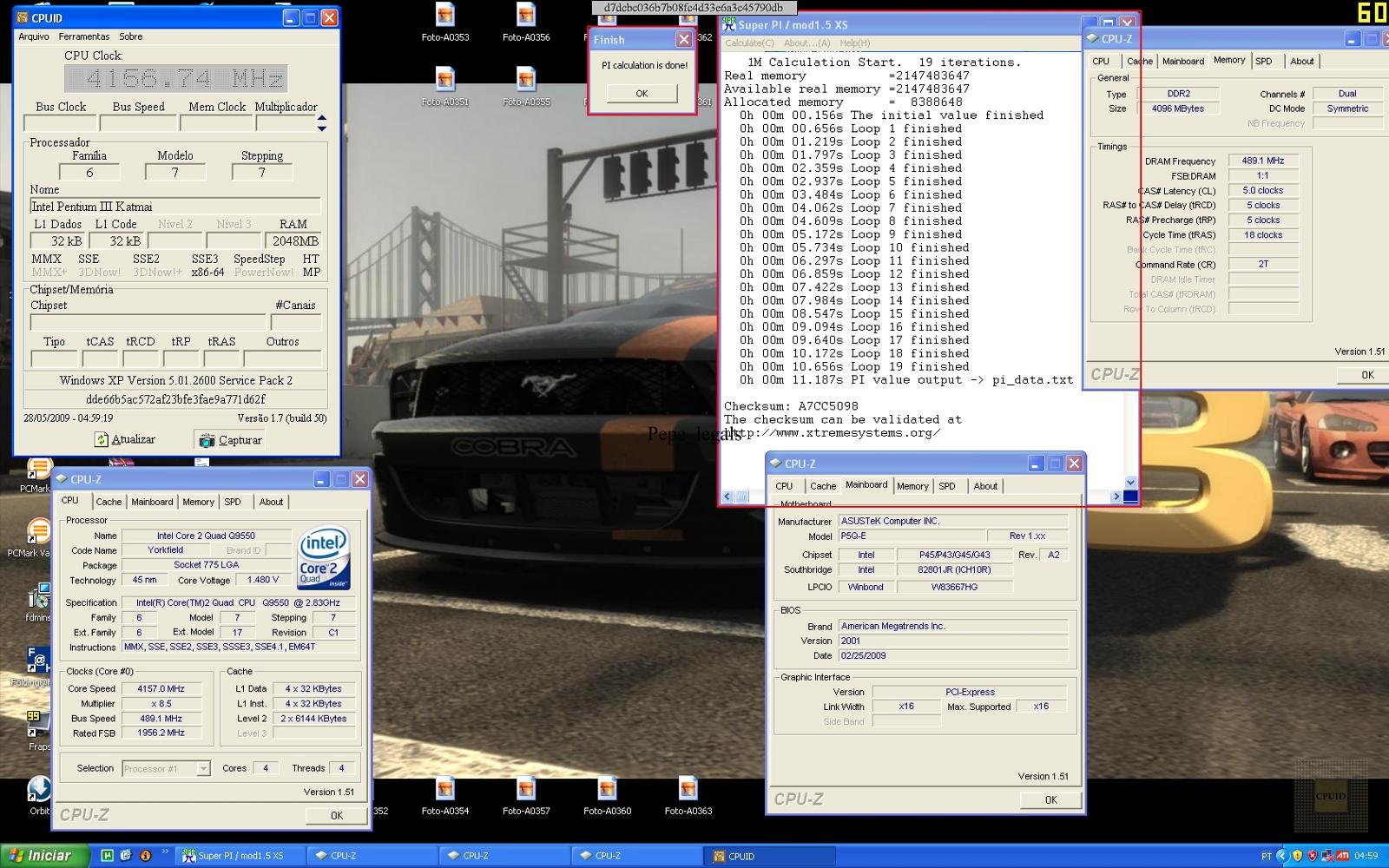Open the Foto-A0360 desktop file icon

[x=607, y=789]
